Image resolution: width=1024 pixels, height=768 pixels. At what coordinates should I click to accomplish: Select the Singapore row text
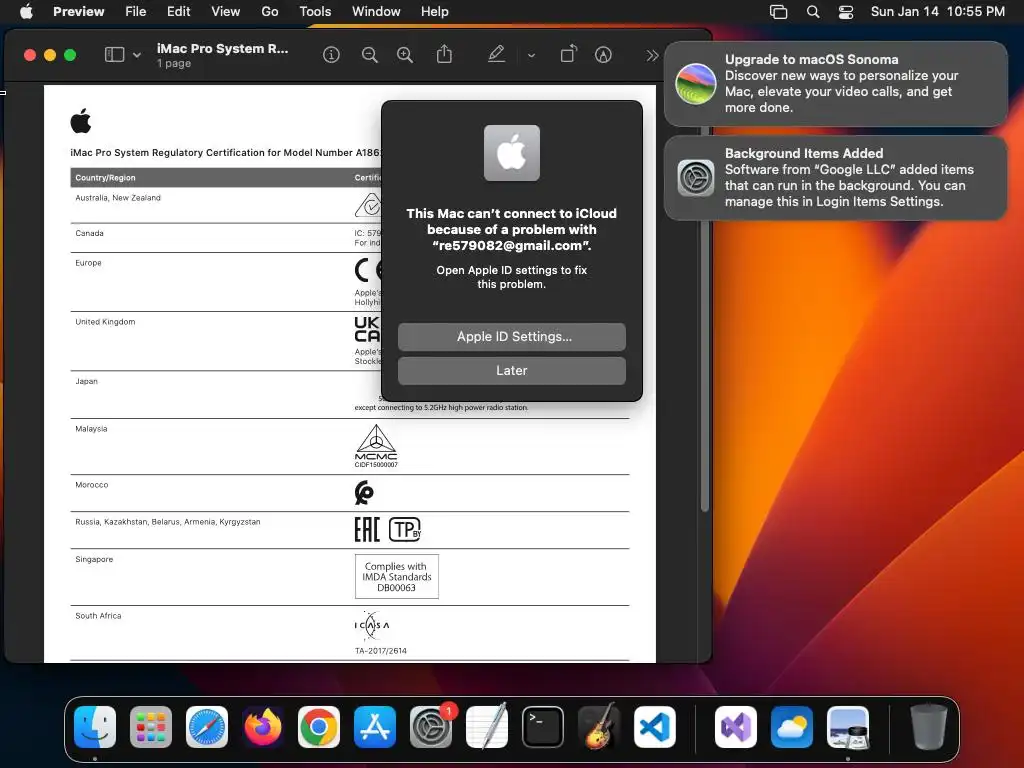[94, 560]
